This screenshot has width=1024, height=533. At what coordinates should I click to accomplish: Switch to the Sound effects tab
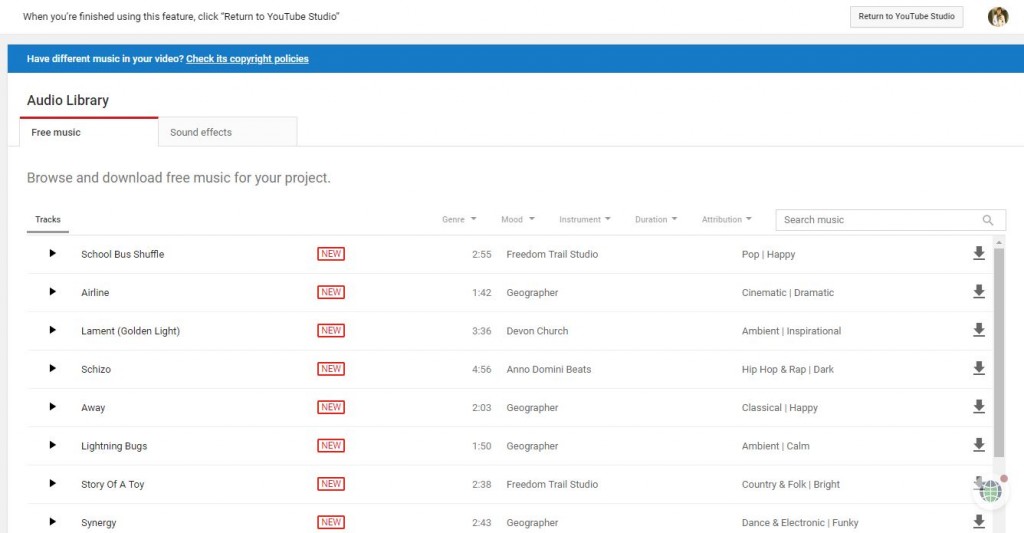tap(227, 132)
